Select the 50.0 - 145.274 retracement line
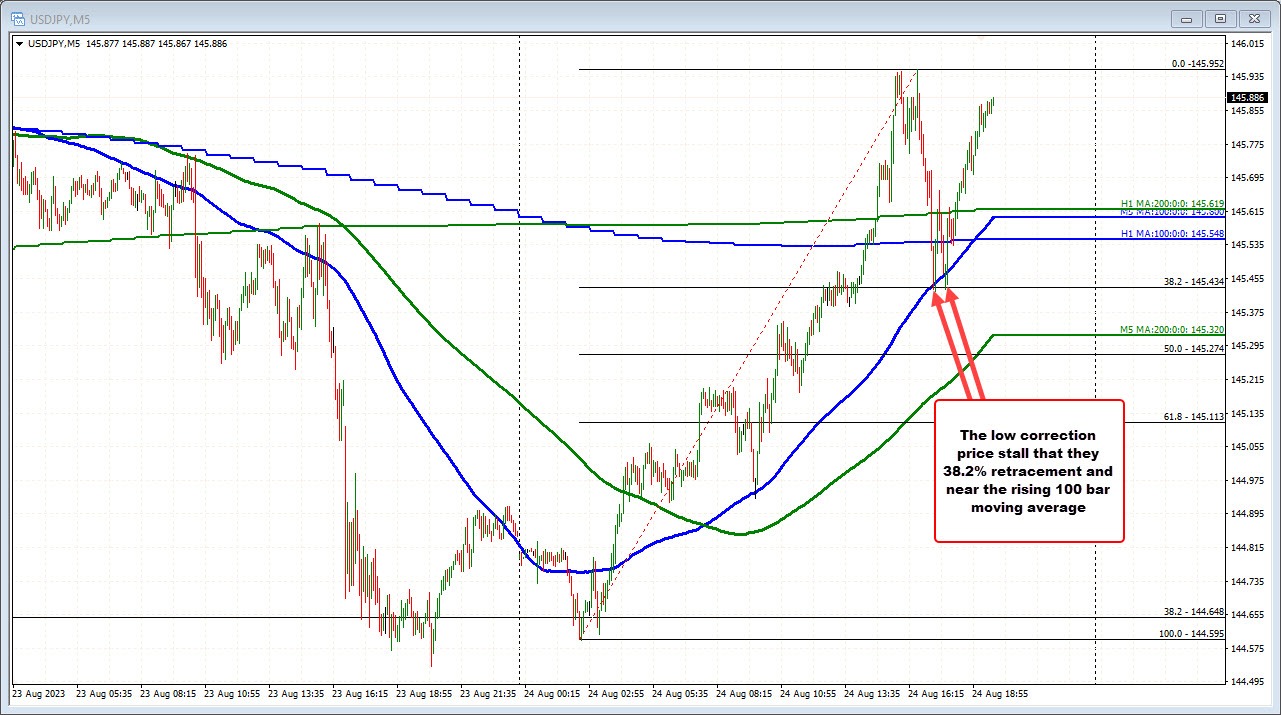This screenshot has width=1281, height=715. (700, 352)
